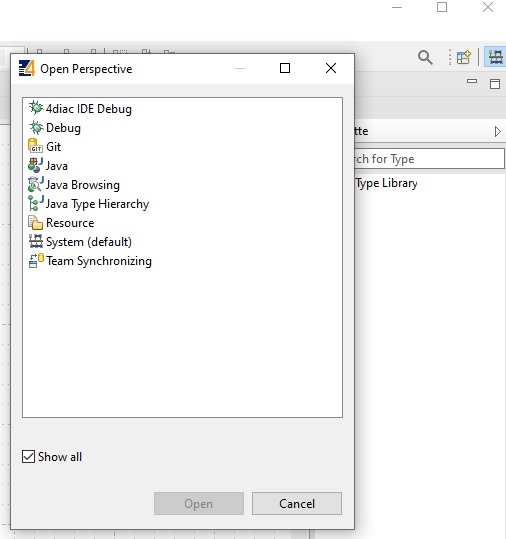Image resolution: width=506 pixels, height=539 pixels.
Task: Select the Java Browsing perspective icon
Action: (35, 184)
